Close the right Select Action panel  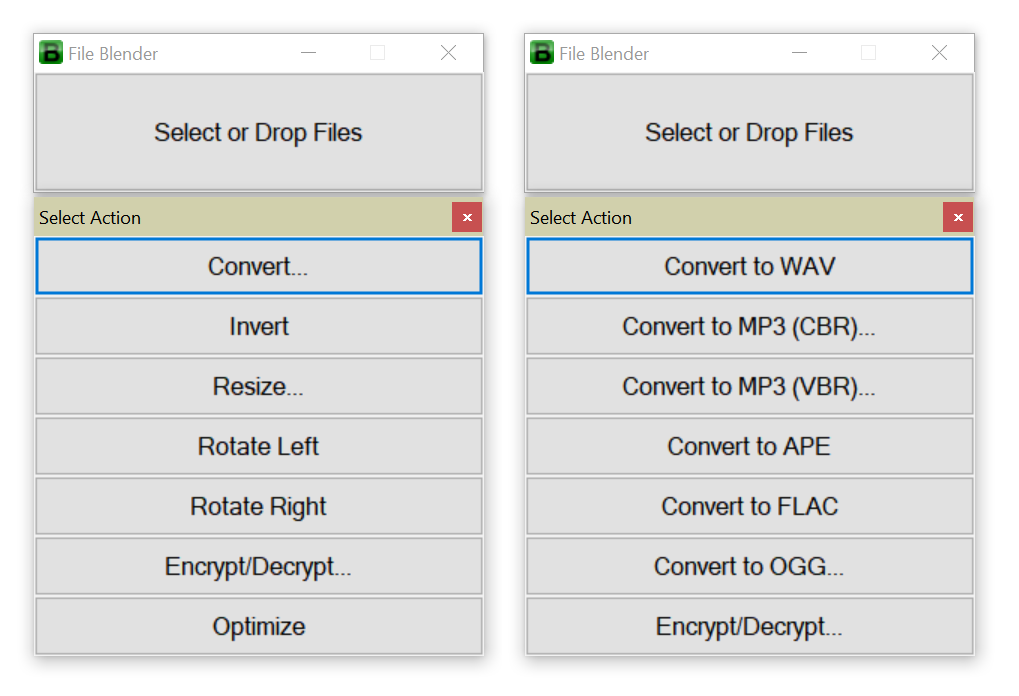958,217
